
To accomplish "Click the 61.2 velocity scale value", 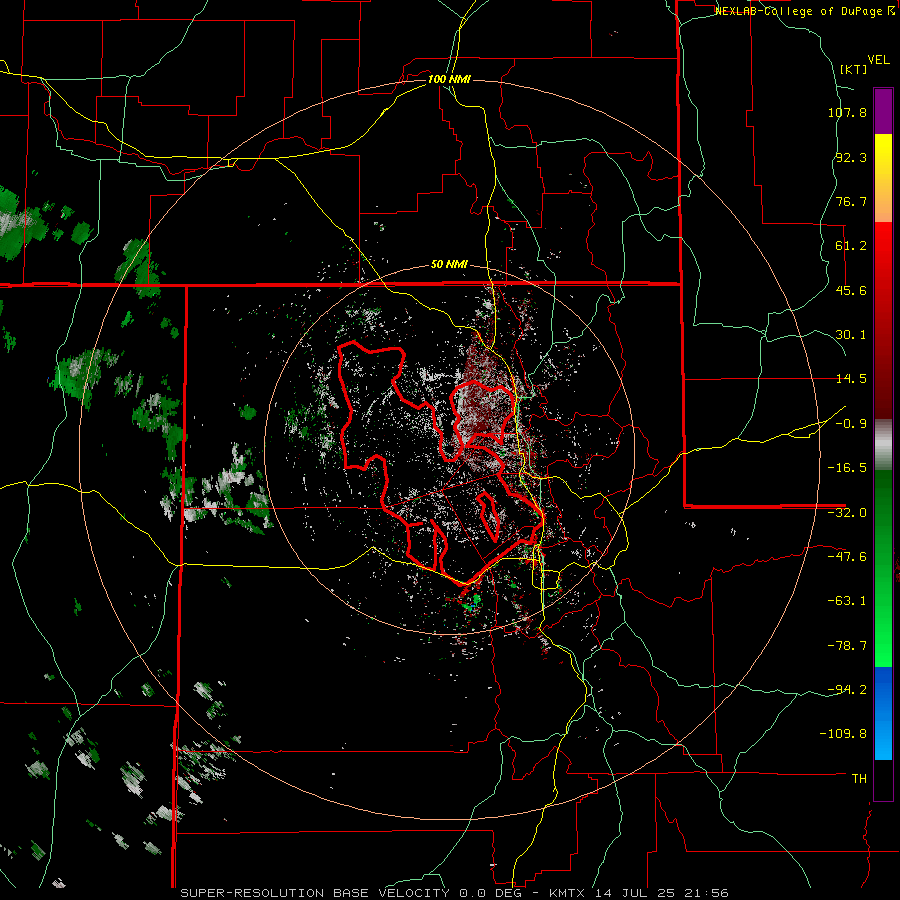I will 851,246.
